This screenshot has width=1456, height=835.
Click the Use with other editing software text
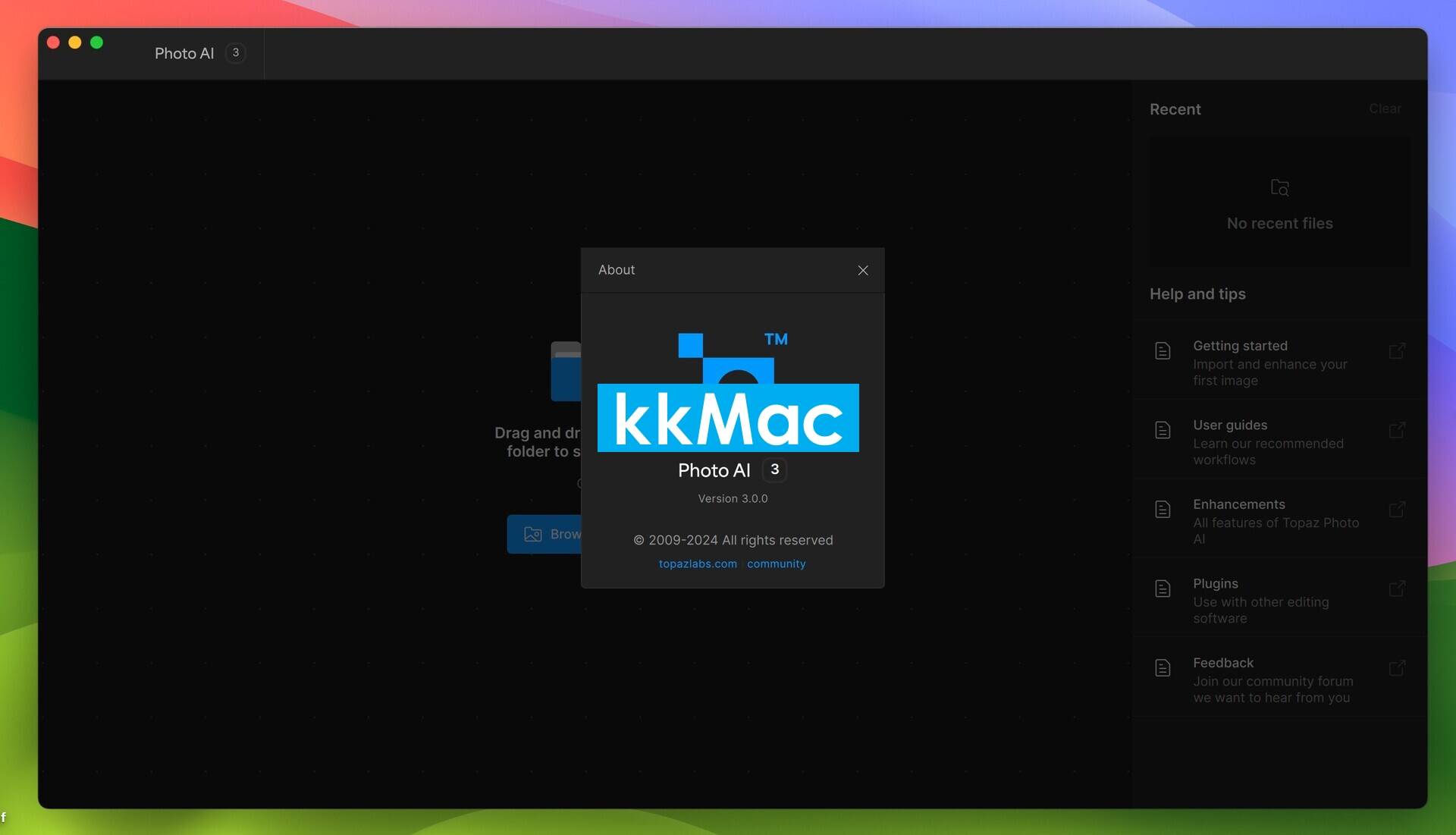1260,611
